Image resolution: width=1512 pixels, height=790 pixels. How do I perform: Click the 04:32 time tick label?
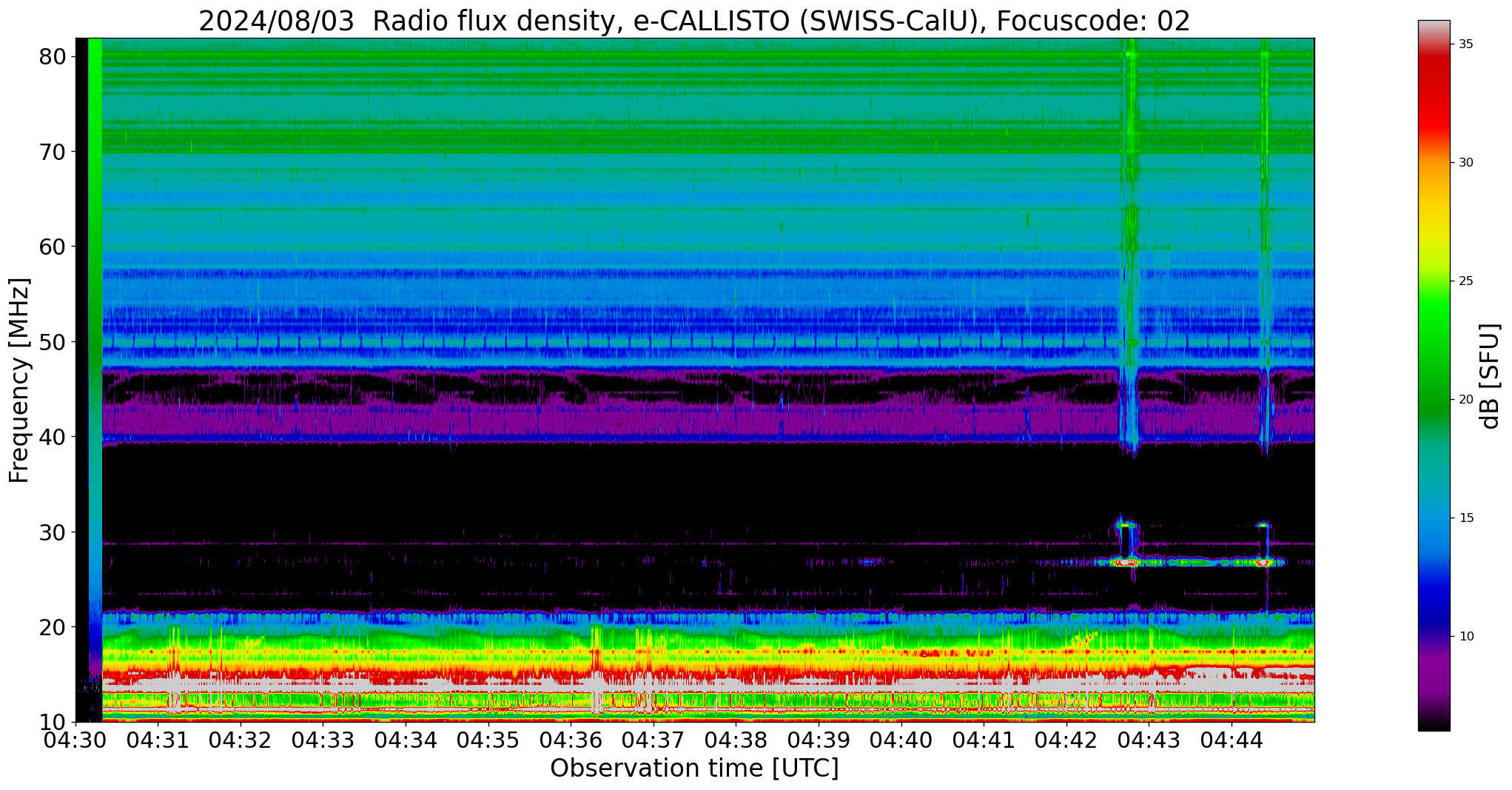(x=241, y=740)
